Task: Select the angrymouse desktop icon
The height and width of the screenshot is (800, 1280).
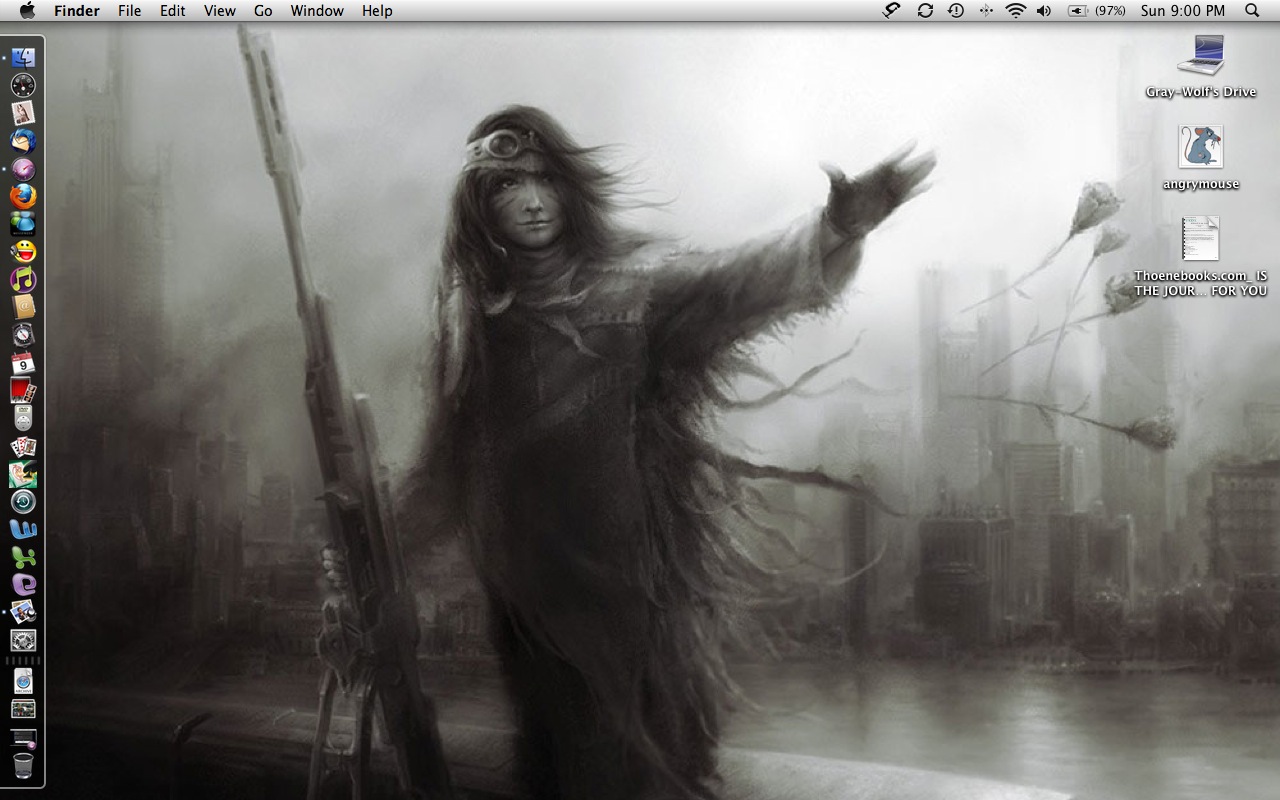Action: click(x=1201, y=158)
